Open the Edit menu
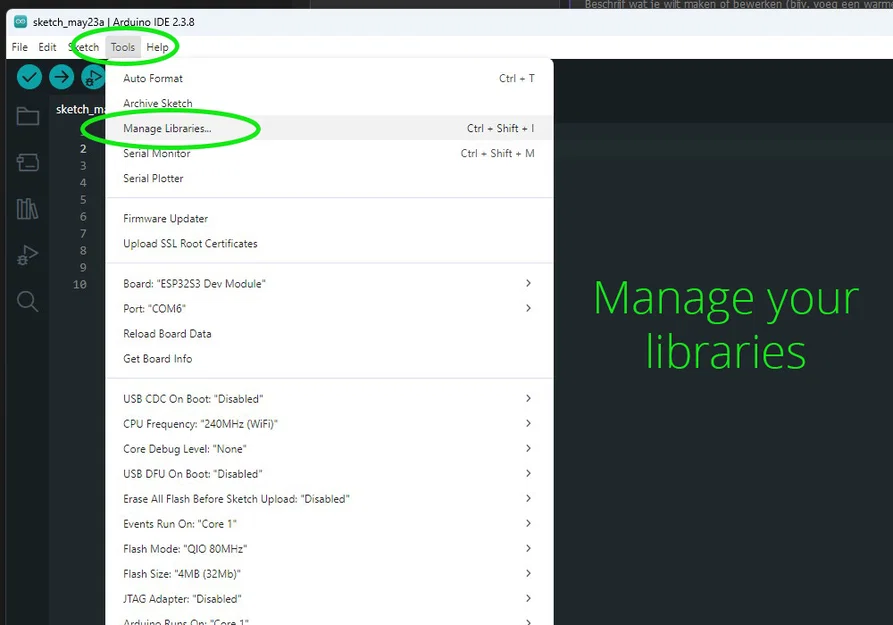This screenshot has width=893, height=625. coord(47,47)
